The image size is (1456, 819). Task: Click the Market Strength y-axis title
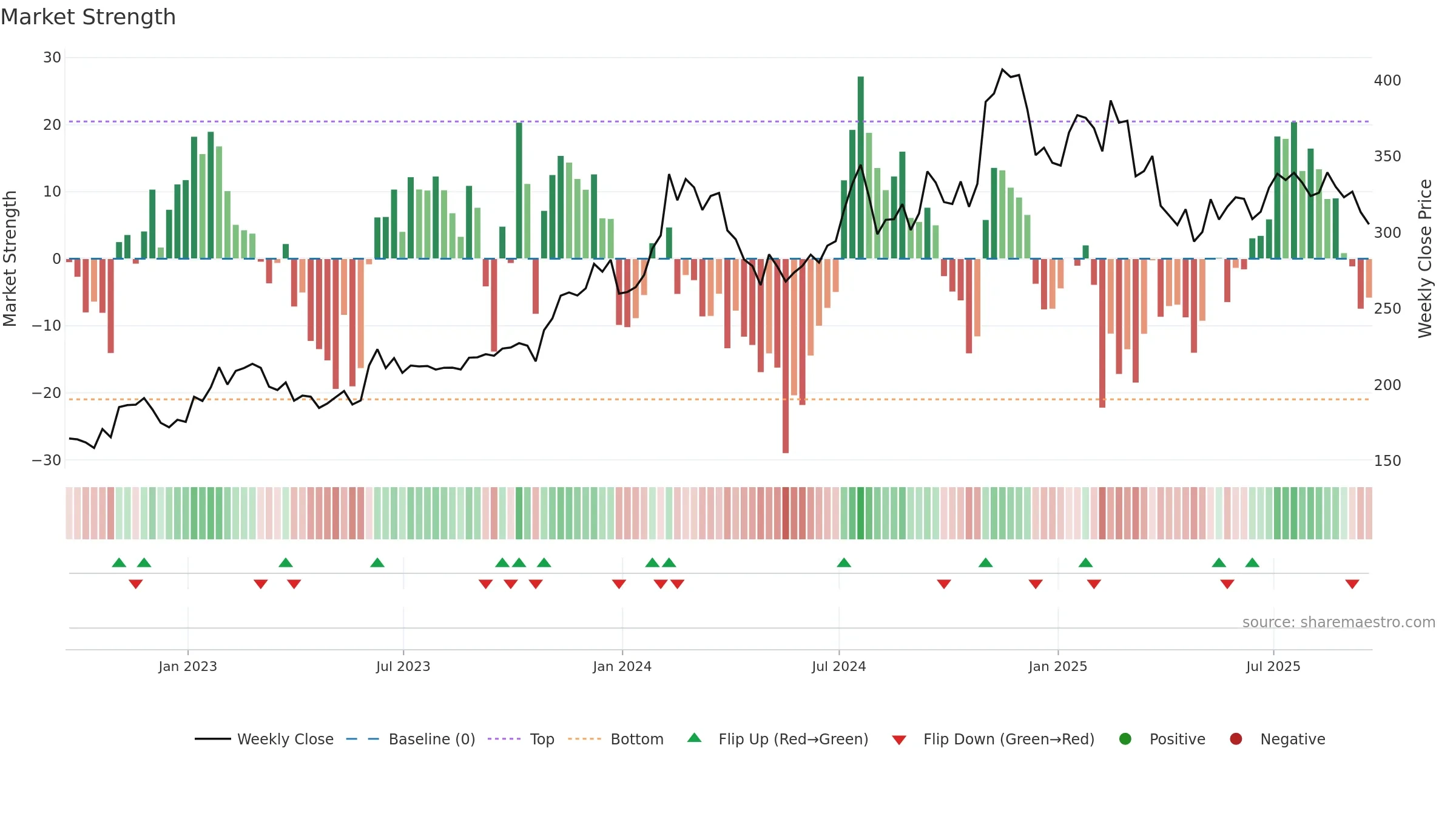[x=10, y=258]
